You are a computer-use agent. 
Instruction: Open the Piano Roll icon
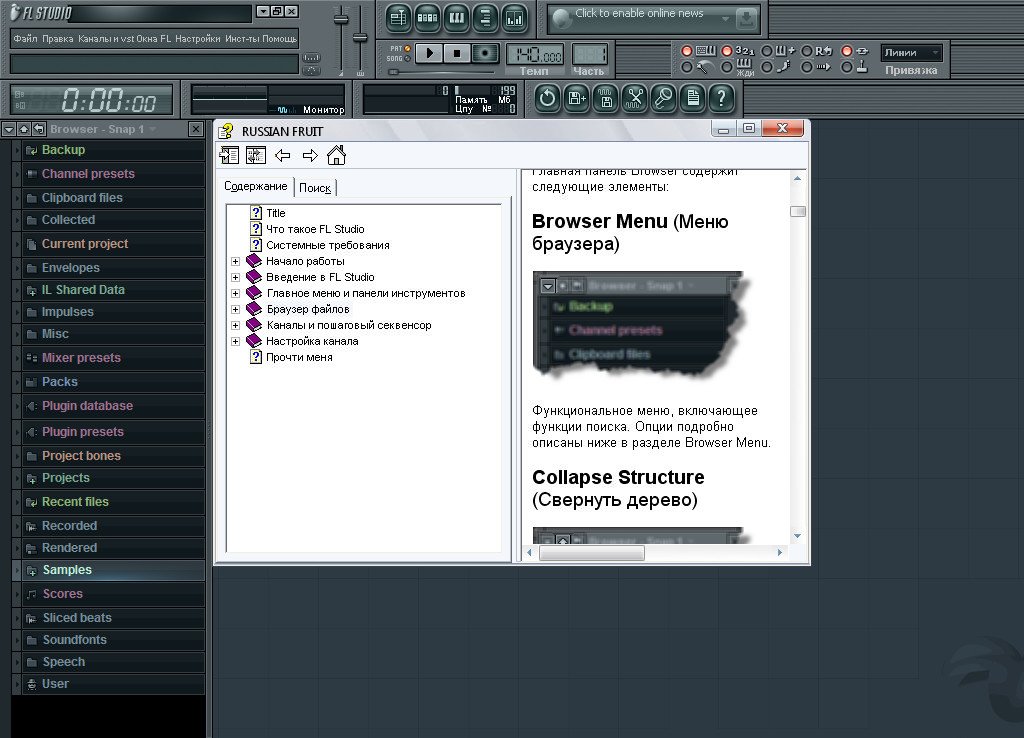[457, 17]
